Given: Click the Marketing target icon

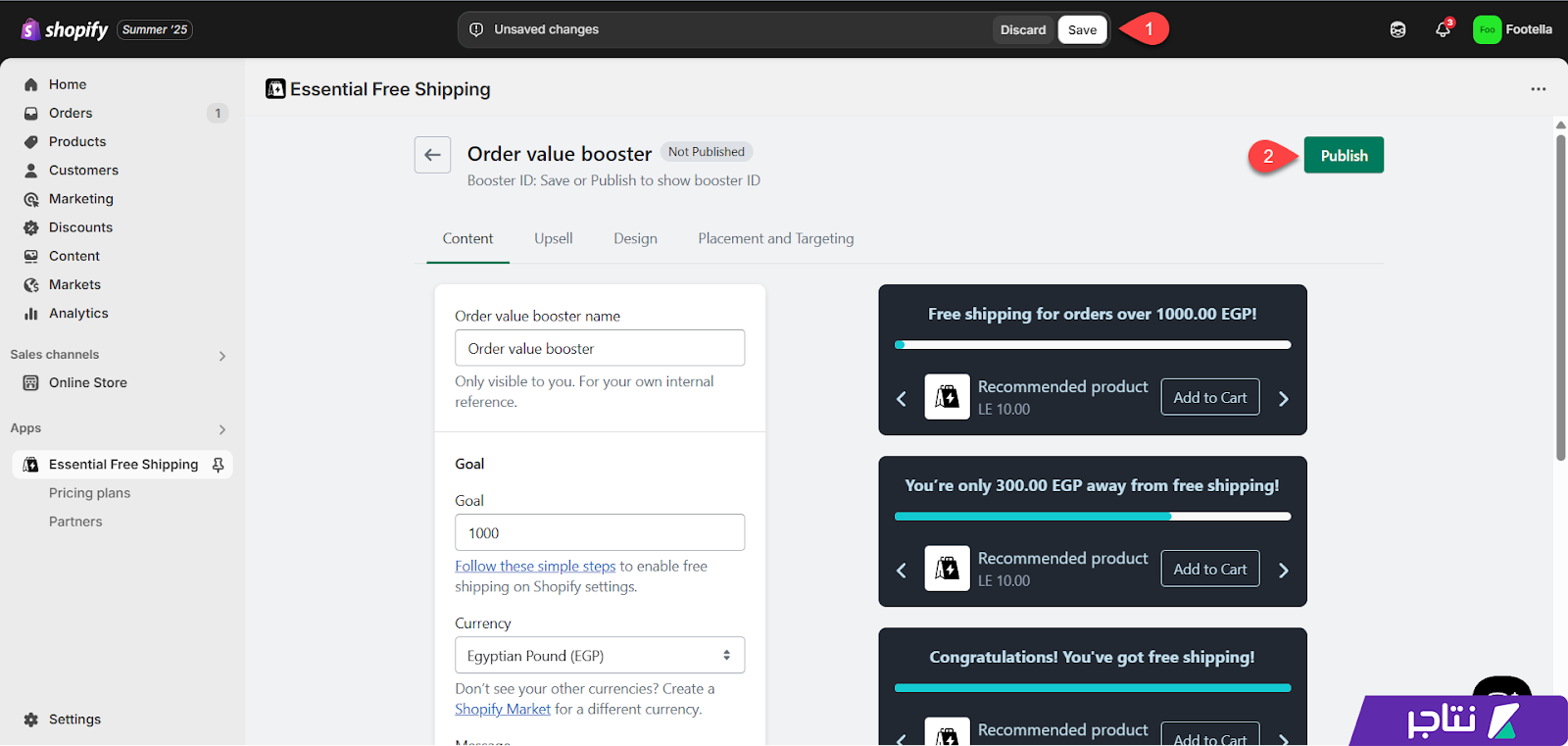Looking at the screenshot, I should click(31, 199).
